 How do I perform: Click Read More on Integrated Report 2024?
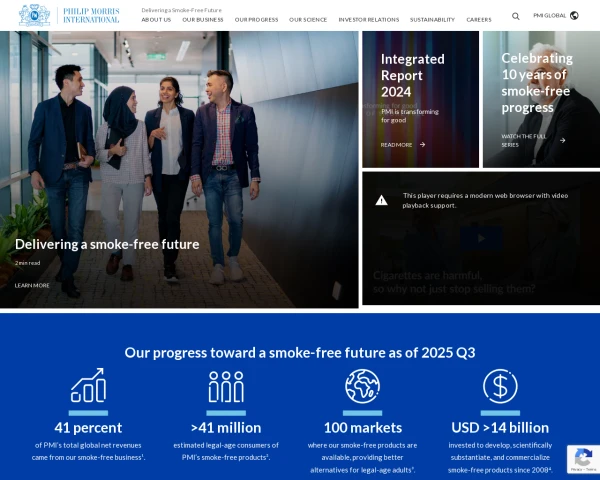pos(402,144)
